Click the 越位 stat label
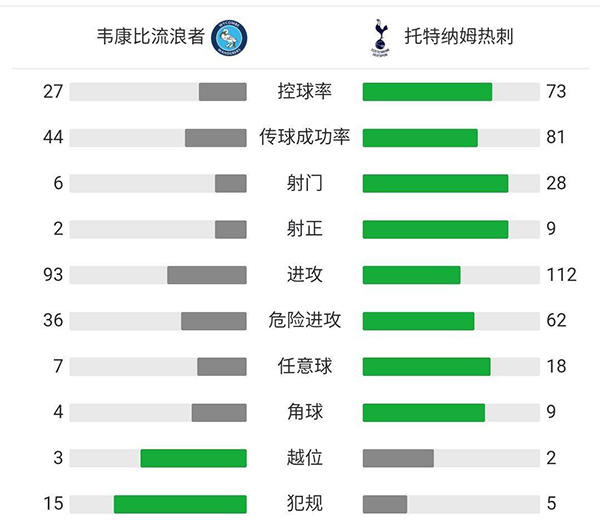Viewport: 600px width, 523px height. pyautogui.click(x=304, y=458)
